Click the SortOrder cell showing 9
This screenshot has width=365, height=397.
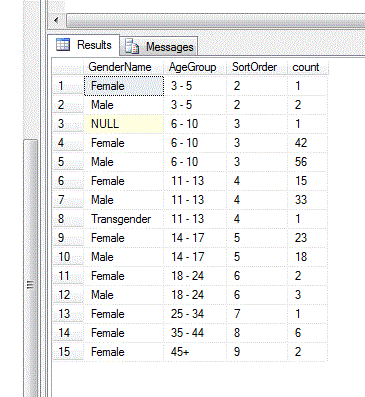click(257, 352)
